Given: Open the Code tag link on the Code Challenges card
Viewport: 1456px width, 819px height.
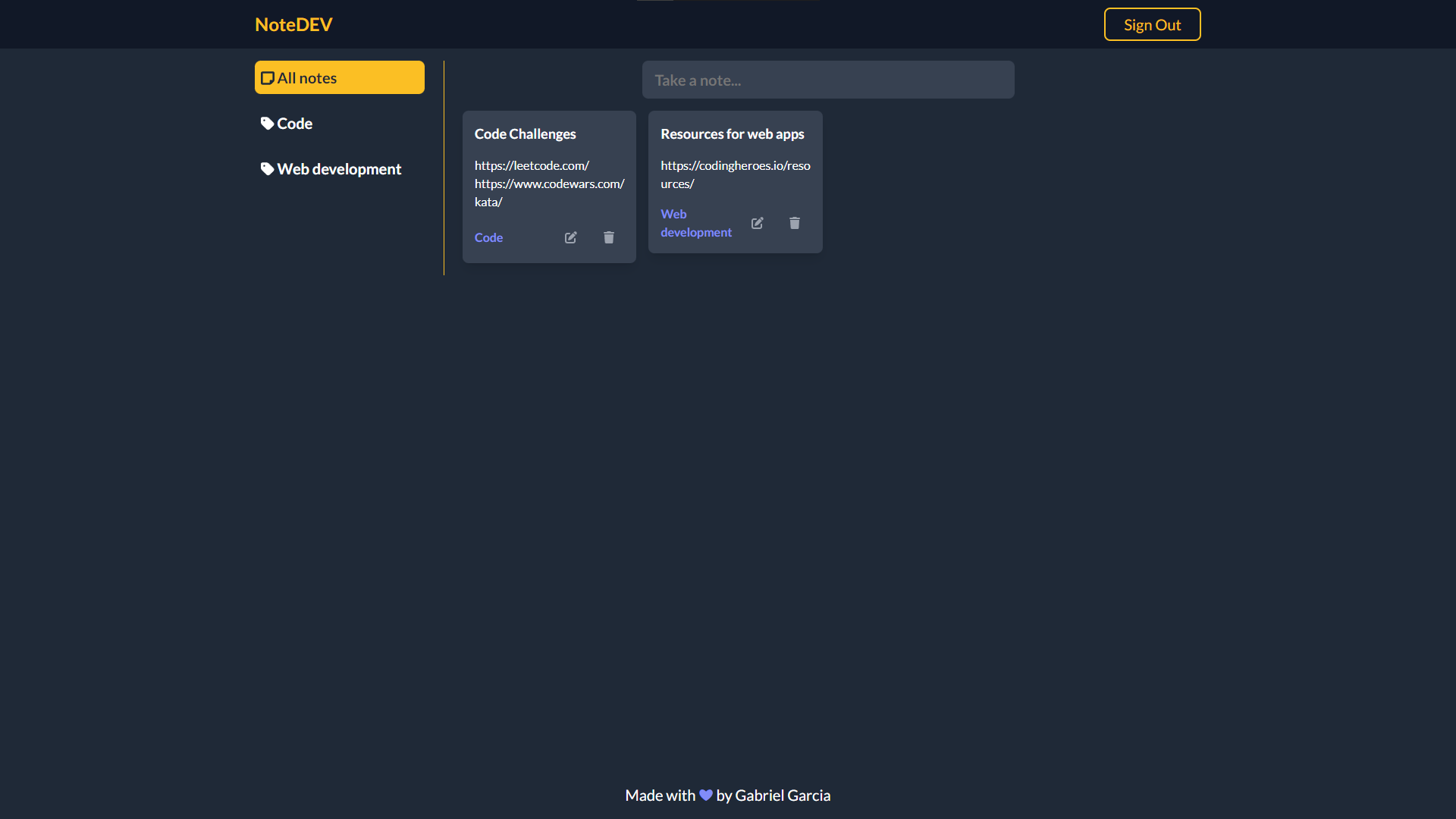Looking at the screenshot, I should point(488,237).
